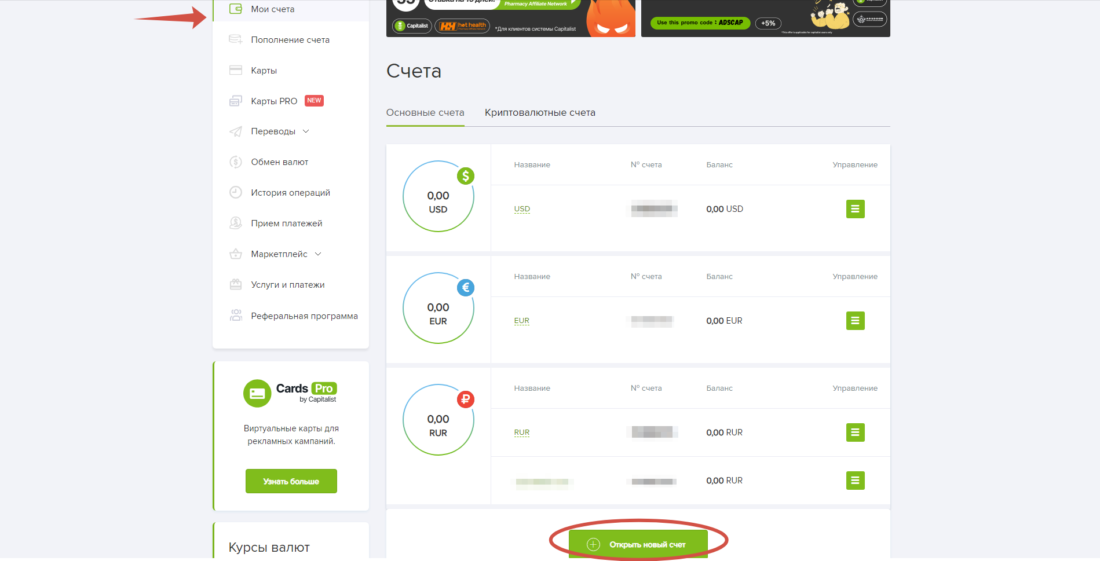
Task: Click the blue euro badge icon
Action: tap(466, 288)
